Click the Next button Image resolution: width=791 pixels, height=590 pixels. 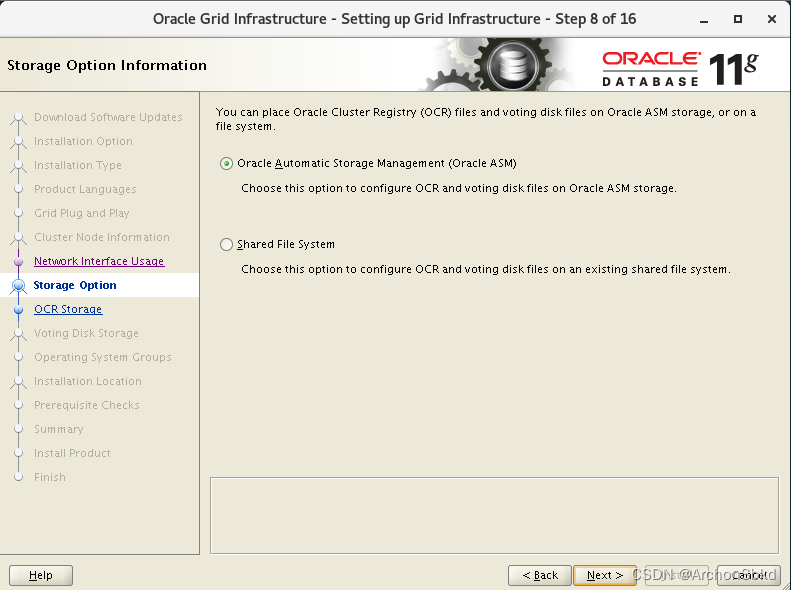pos(604,575)
